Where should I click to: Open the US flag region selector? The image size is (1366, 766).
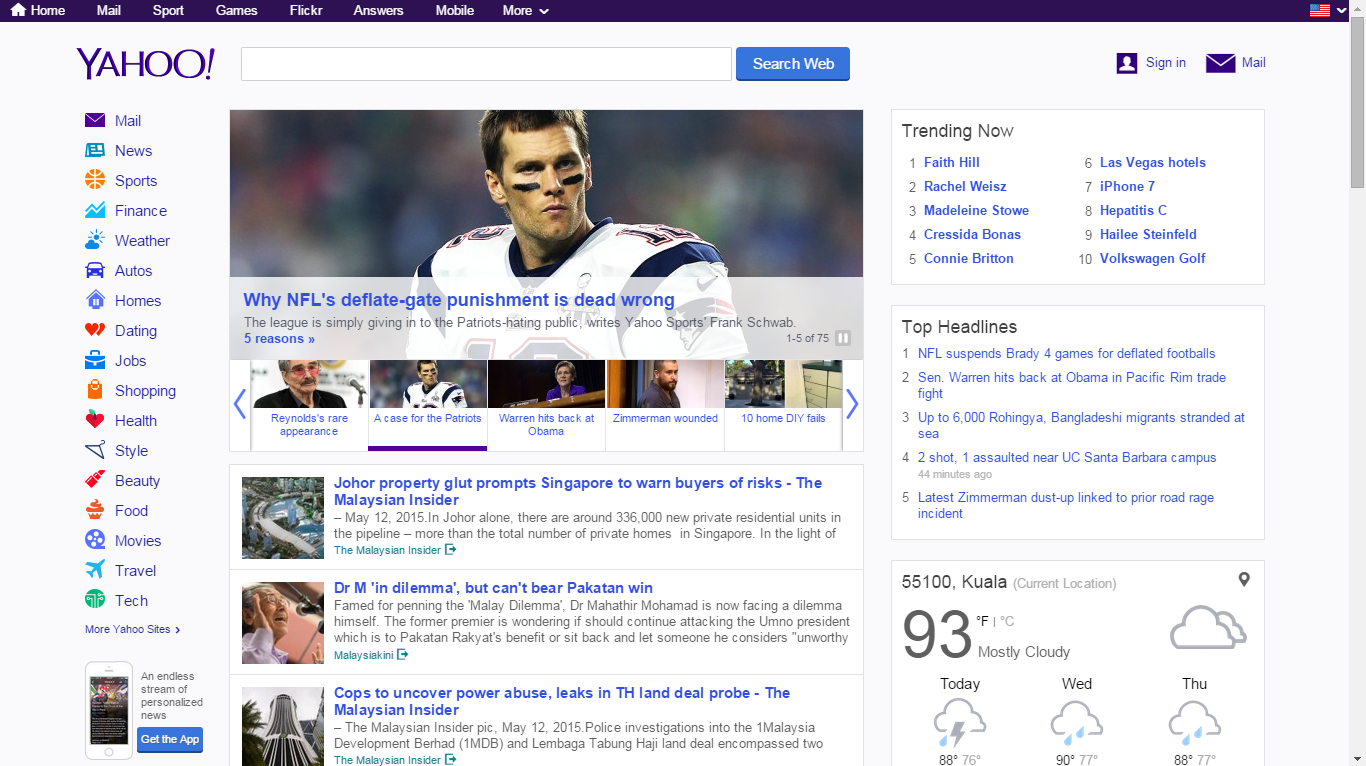1329,10
